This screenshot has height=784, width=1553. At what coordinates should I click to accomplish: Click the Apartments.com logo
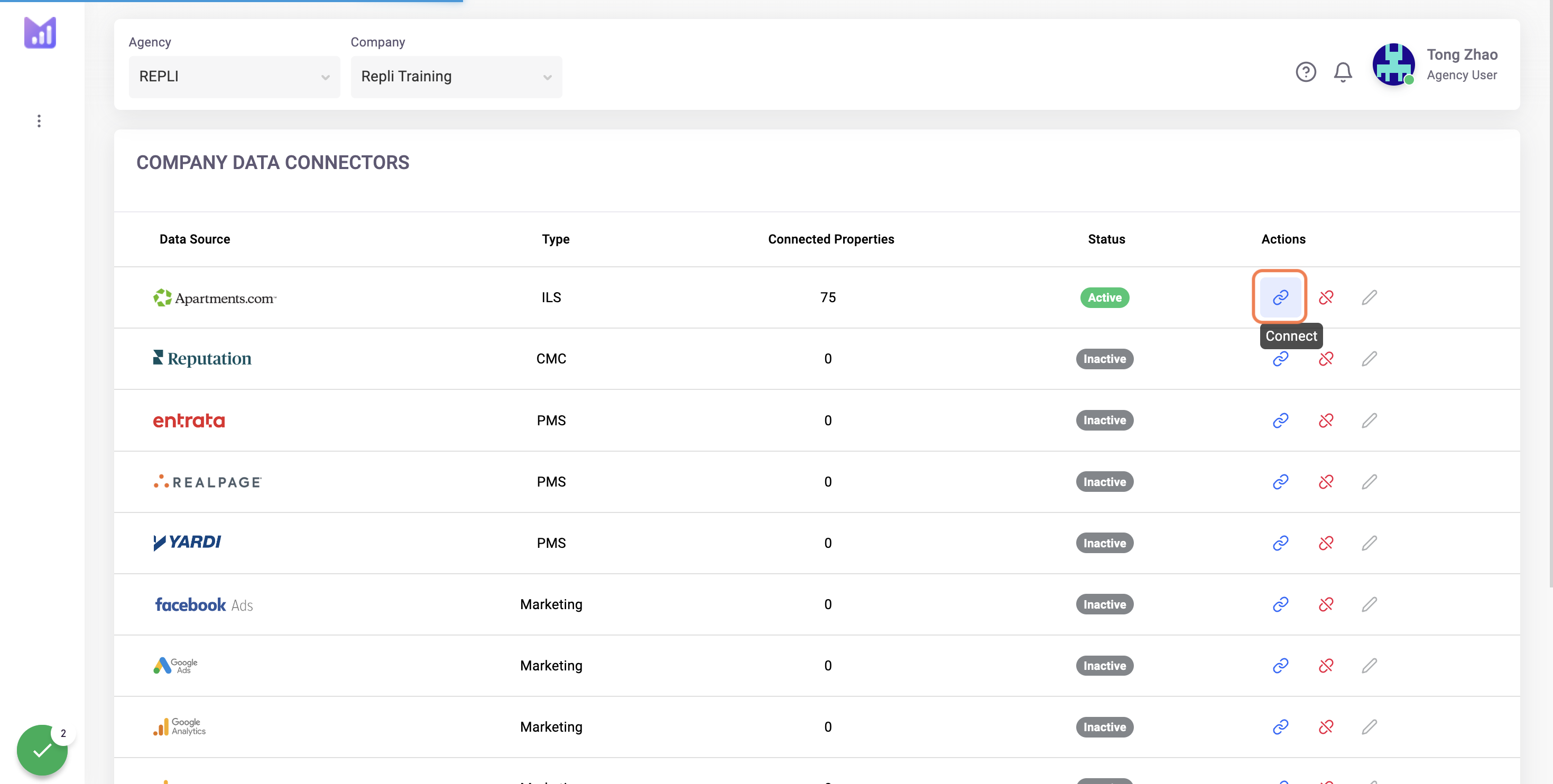(215, 297)
